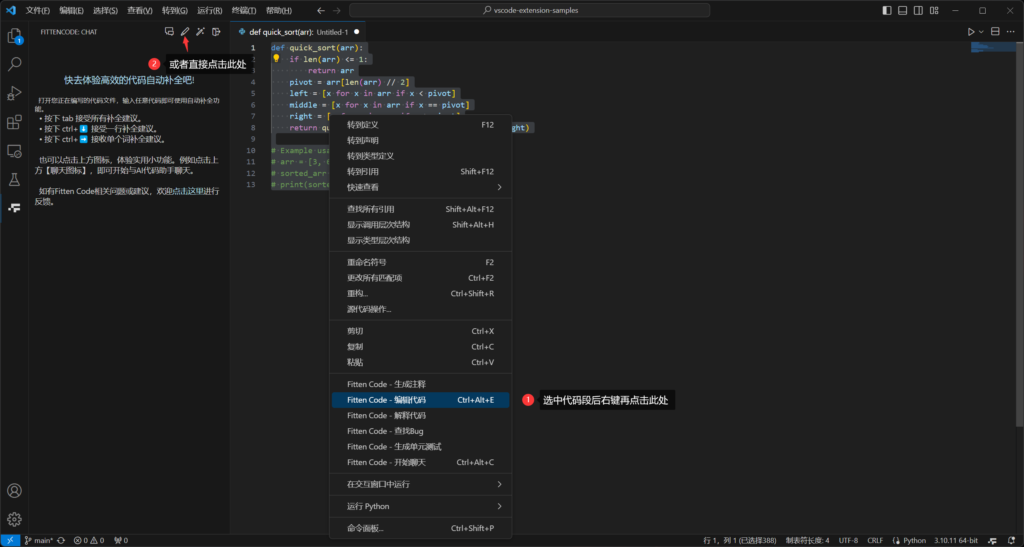This screenshot has height=547, width=1024.
Task: Open the run button dropdown arrow
Action: 982,32
